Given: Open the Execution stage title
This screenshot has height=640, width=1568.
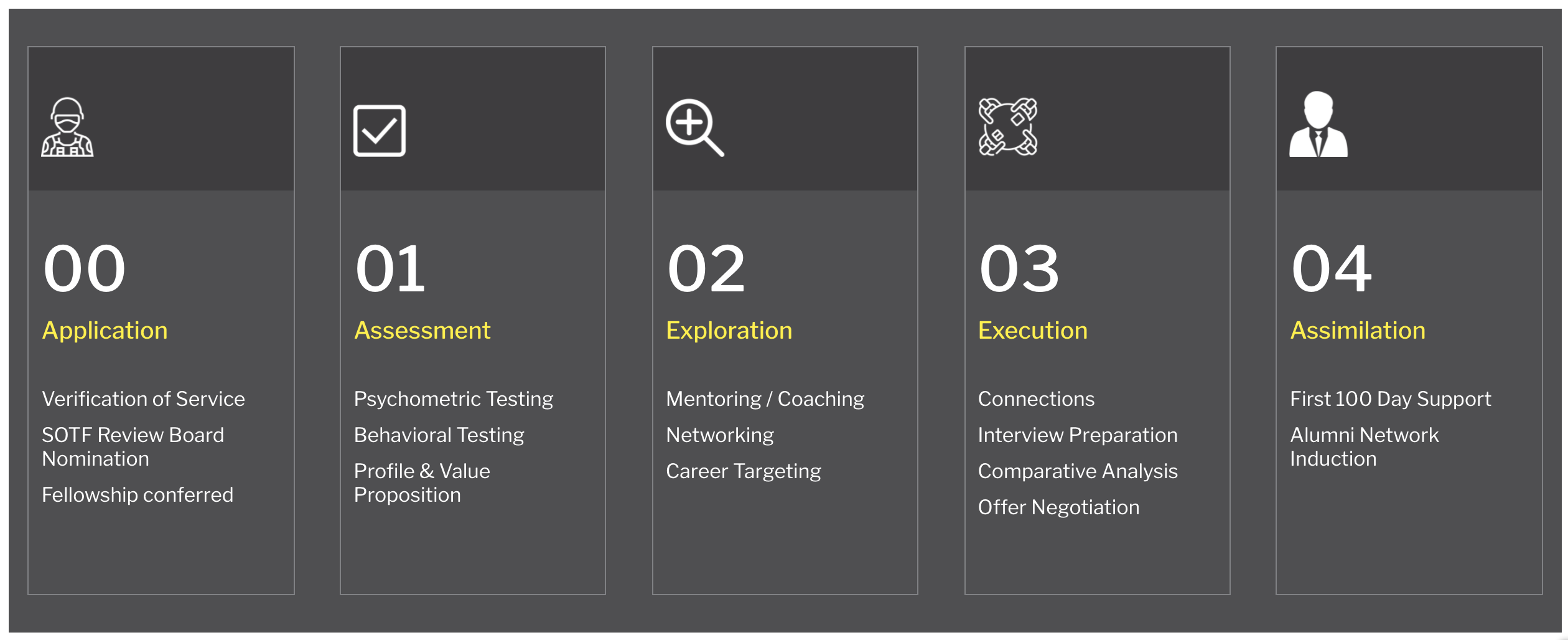Looking at the screenshot, I should 1033,331.
